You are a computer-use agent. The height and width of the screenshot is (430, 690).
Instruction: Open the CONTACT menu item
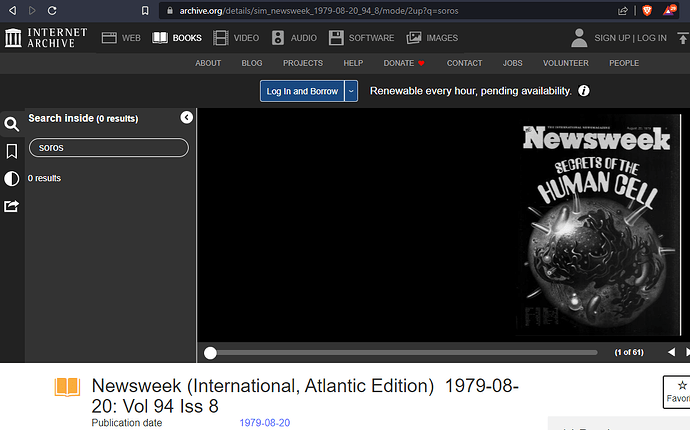point(465,63)
